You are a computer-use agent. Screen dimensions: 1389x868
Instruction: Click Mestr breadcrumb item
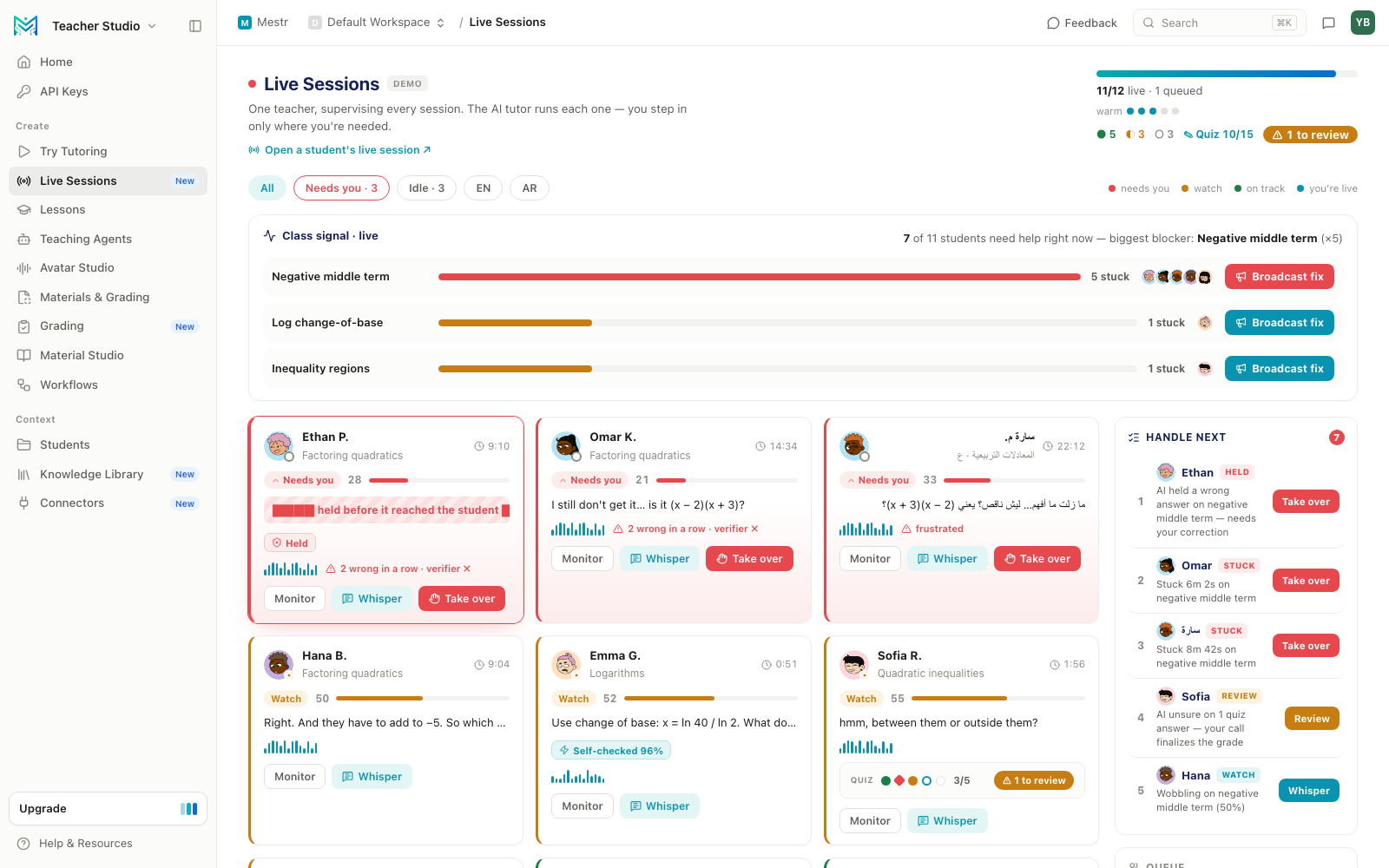[263, 23]
